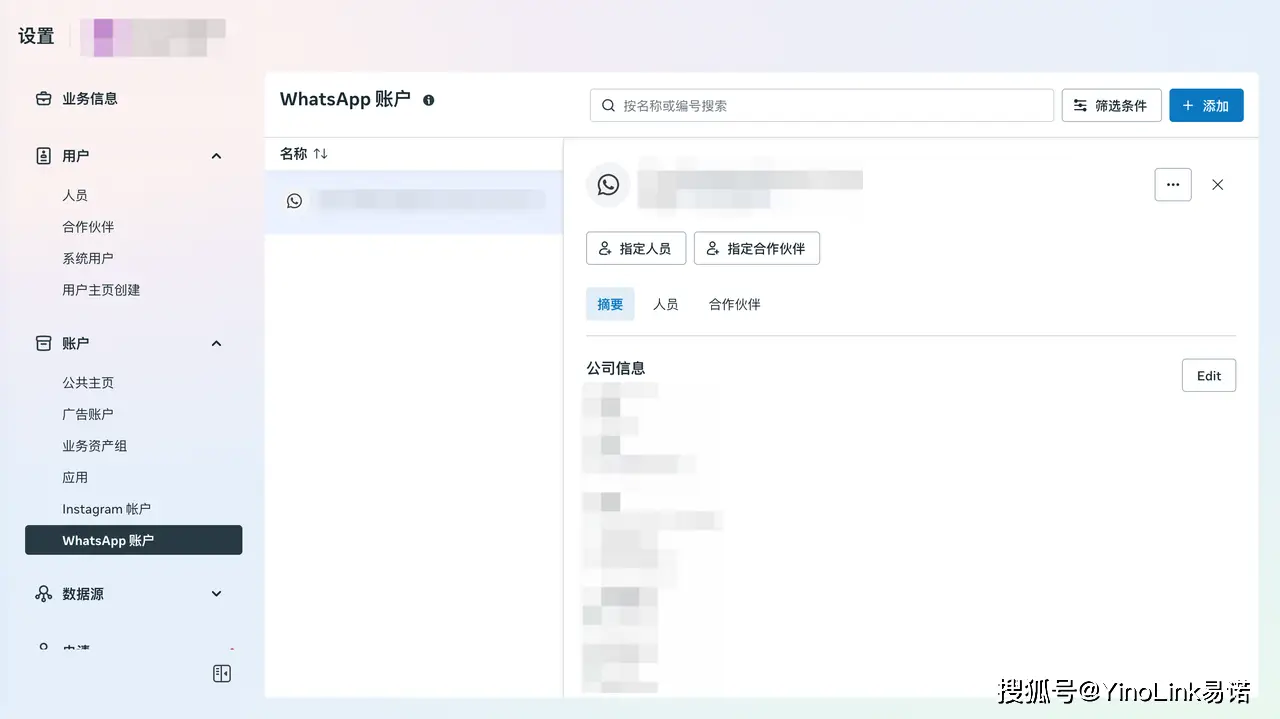Click the sidebar collapse panel icon
The width and height of the screenshot is (1280, 719).
click(222, 673)
